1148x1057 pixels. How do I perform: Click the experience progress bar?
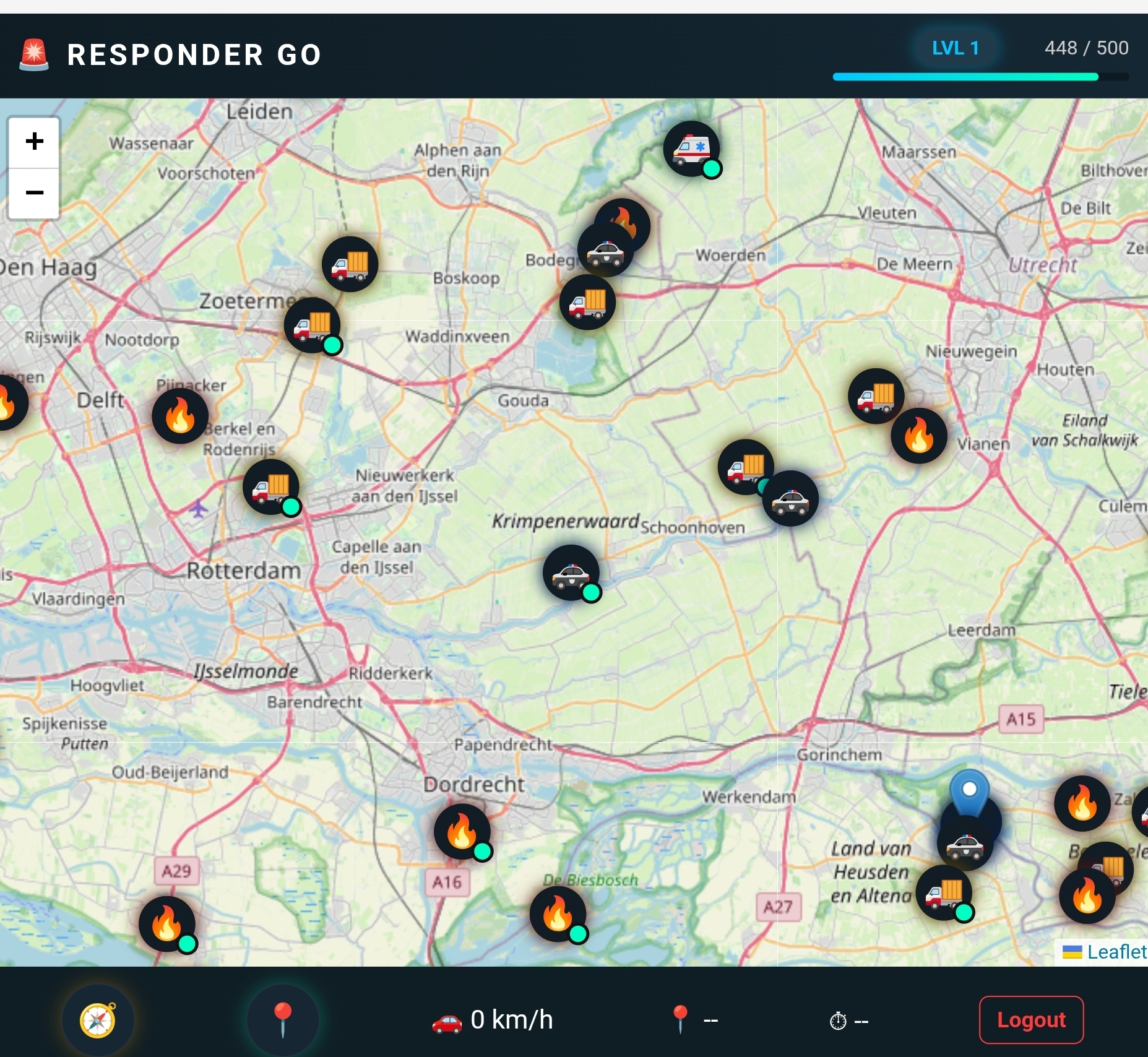(980, 77)
